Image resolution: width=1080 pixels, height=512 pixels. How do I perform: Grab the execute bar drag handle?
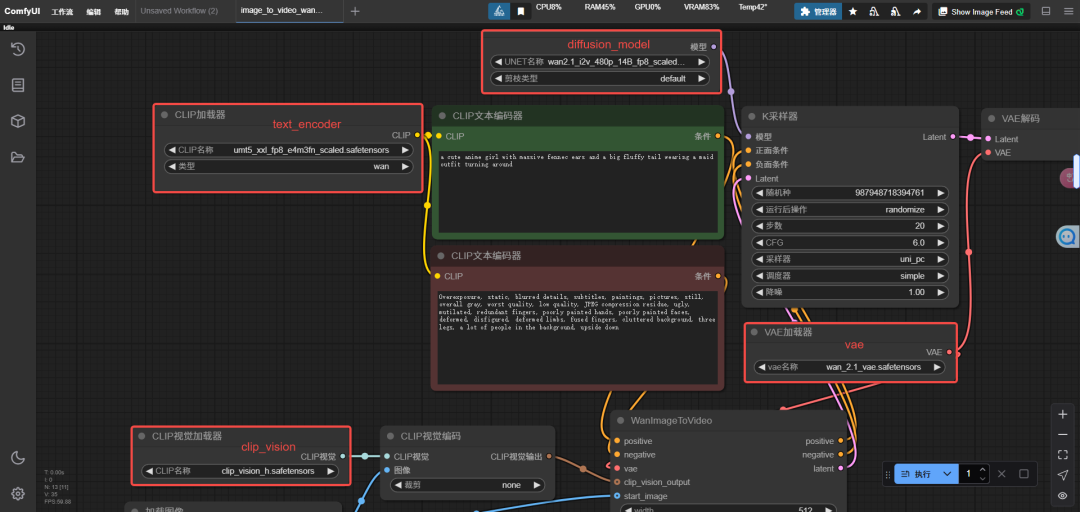pos(888,474)
